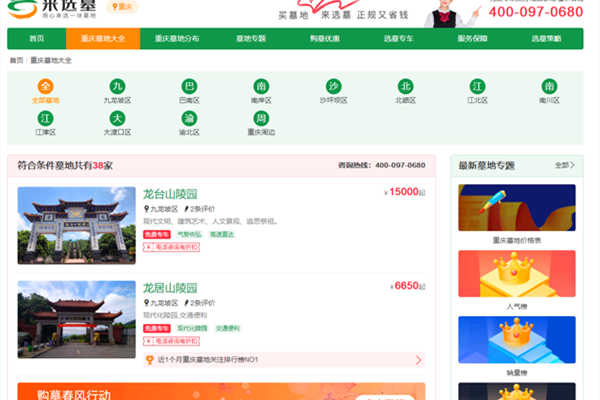Filter by 江津区 district icon
This screenshot has height=400, width=600.
[46, 118]
